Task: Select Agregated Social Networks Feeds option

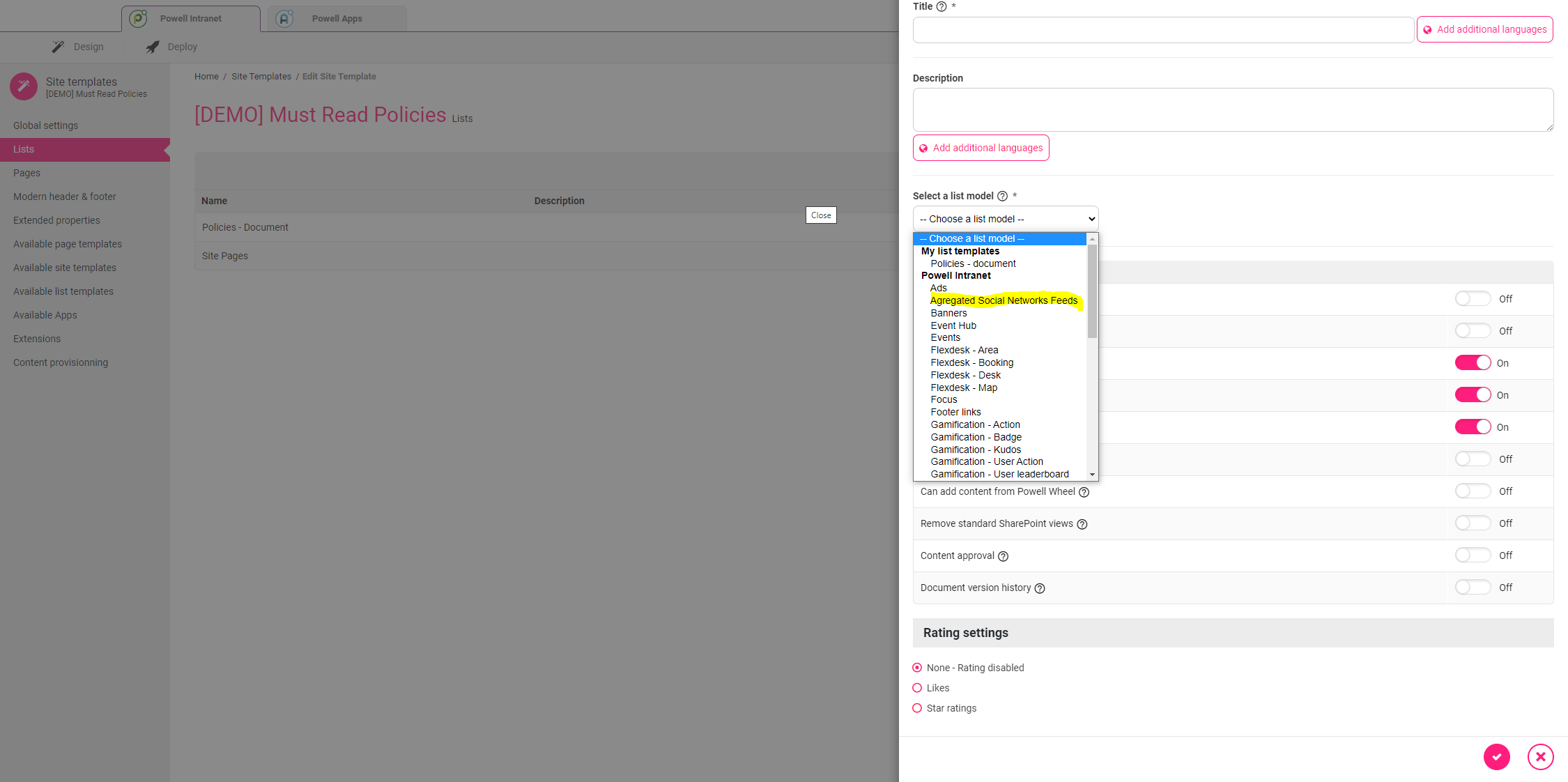Action: (x=1004, y=300)
